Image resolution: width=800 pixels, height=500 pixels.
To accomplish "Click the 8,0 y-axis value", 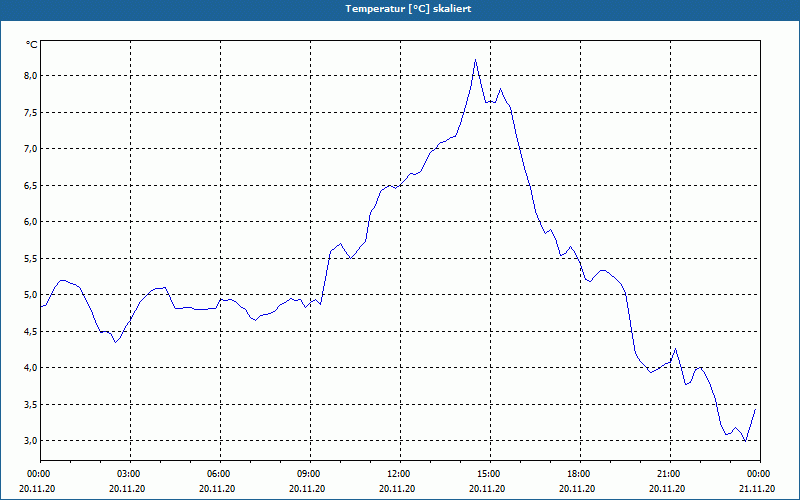I will click(32, 76).
